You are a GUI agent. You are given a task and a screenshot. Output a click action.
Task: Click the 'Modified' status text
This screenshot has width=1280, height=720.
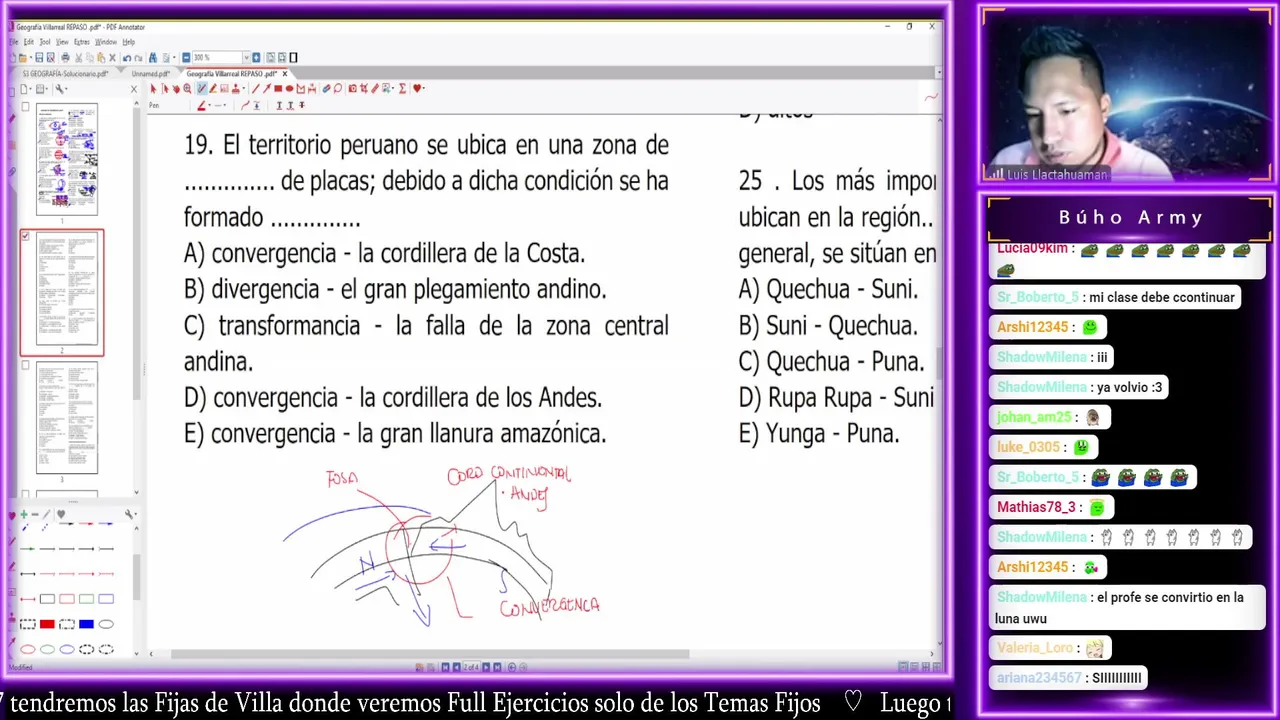[20, 667]
